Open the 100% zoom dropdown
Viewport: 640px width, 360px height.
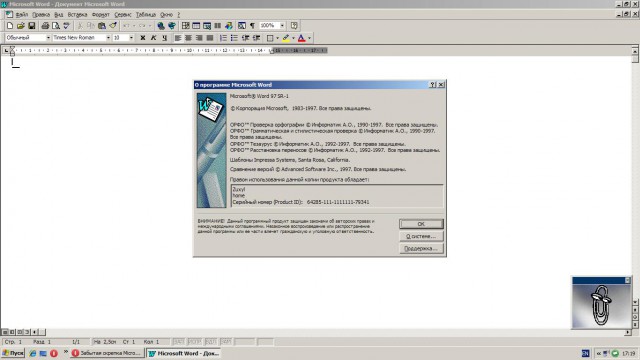282,26
